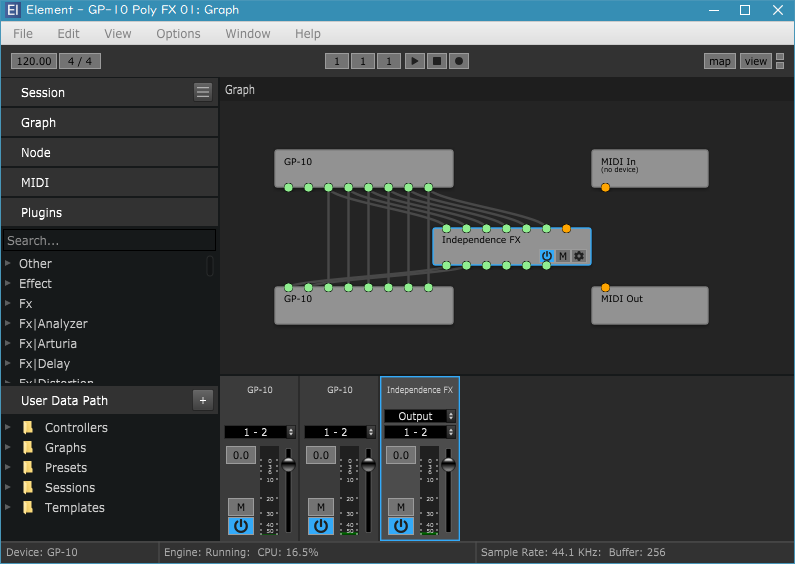Click Independence FX orange MIDI input port
The height and width of the screenshot is (564, 795).
(x=566, y=229)
